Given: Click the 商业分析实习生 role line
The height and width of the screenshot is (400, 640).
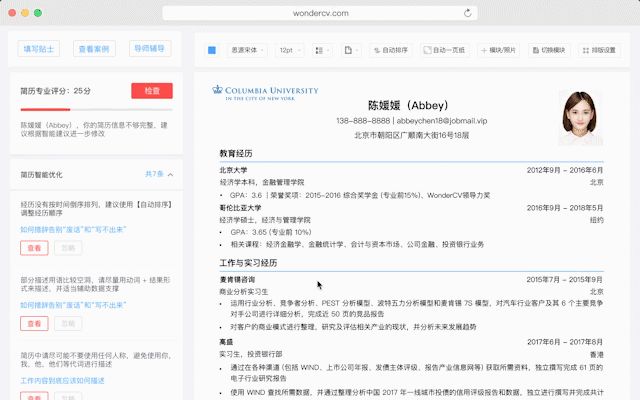Looking at the screenshot, I should click(x=244, y=292).
